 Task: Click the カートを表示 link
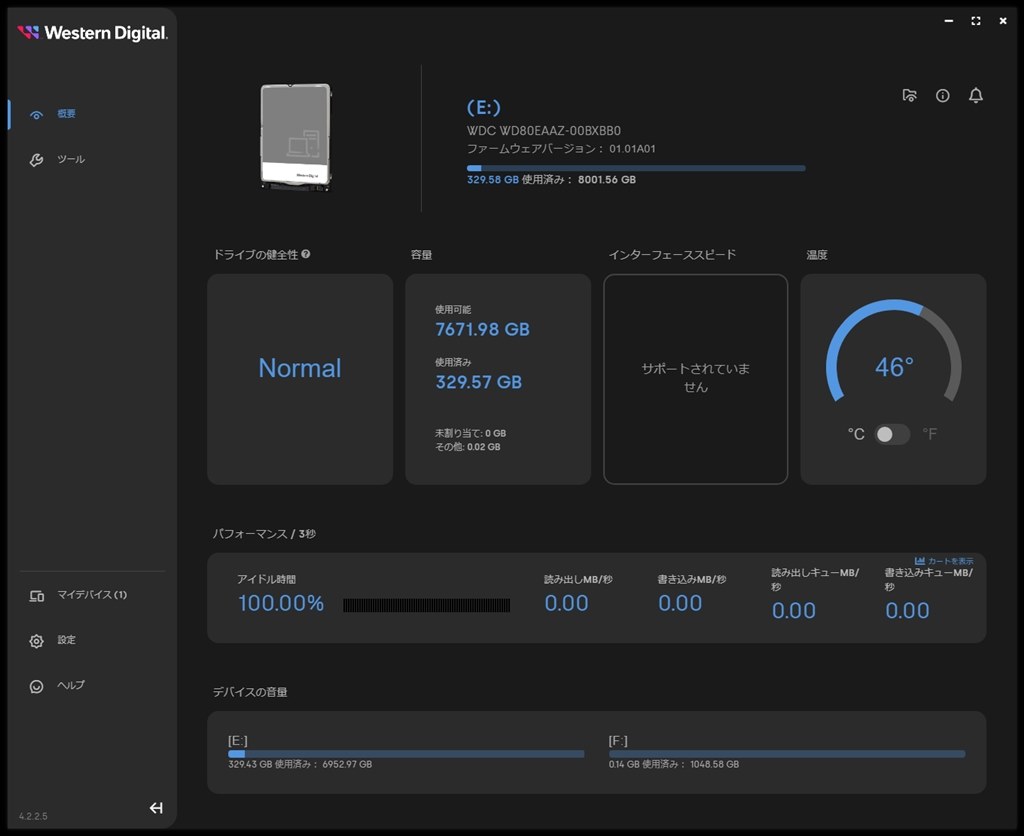[x=950, y=561]
